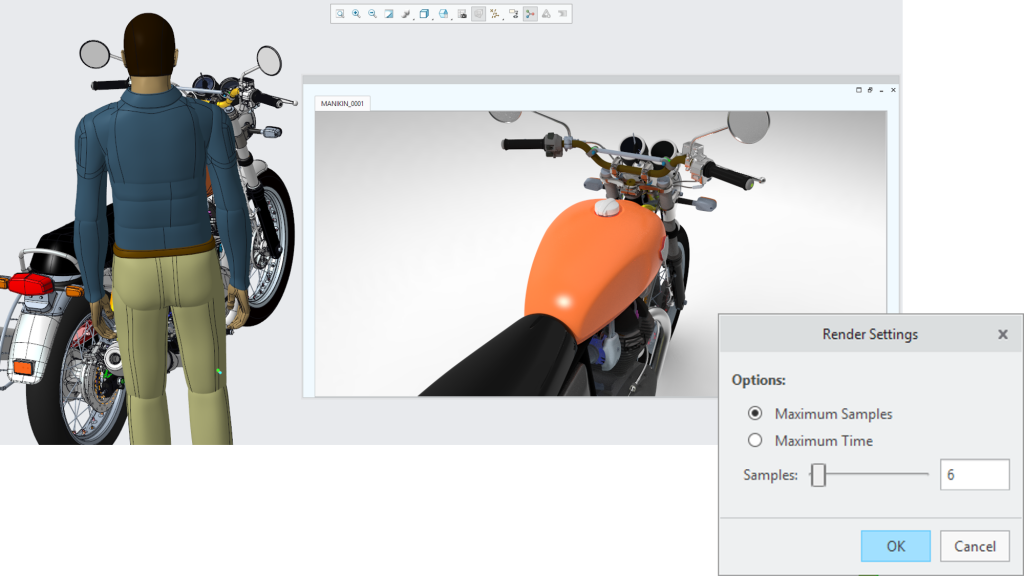Click the triangle-shaped icon in graphics toolbar
Screen dimensions: 1024x576
coord(546,14)
